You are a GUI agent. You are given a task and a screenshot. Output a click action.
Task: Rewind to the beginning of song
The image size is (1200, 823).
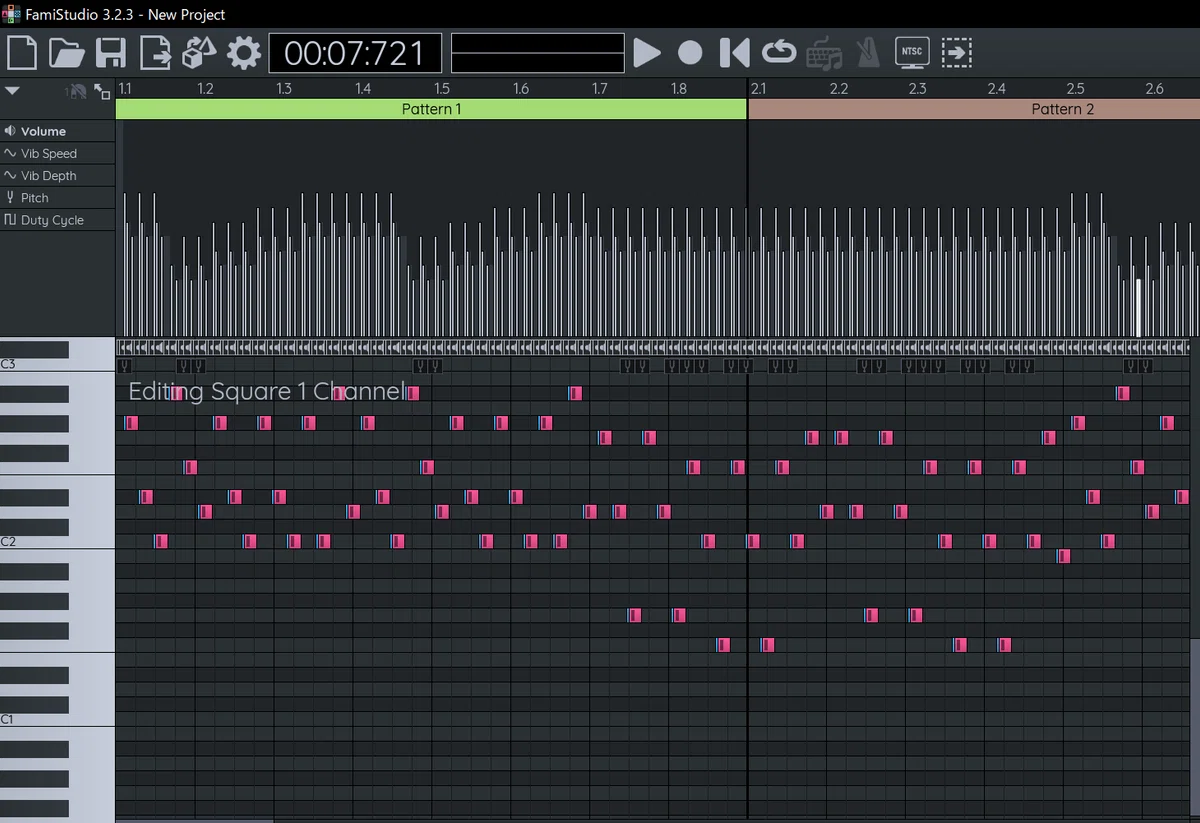(x=735, y=52)
